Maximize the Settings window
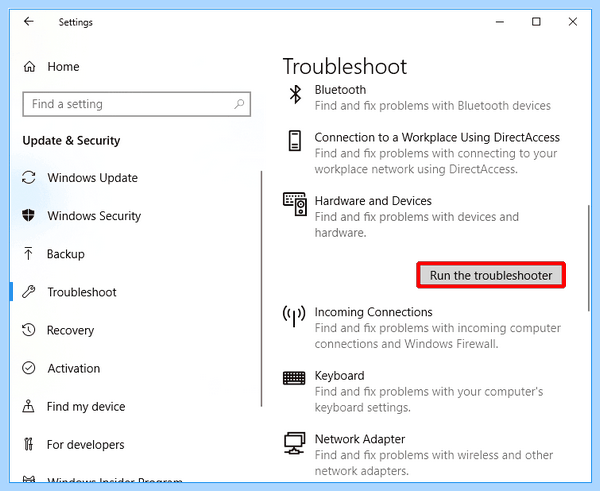Image resolution: width=600 pixels, height=491 pixels. (536, 22)
